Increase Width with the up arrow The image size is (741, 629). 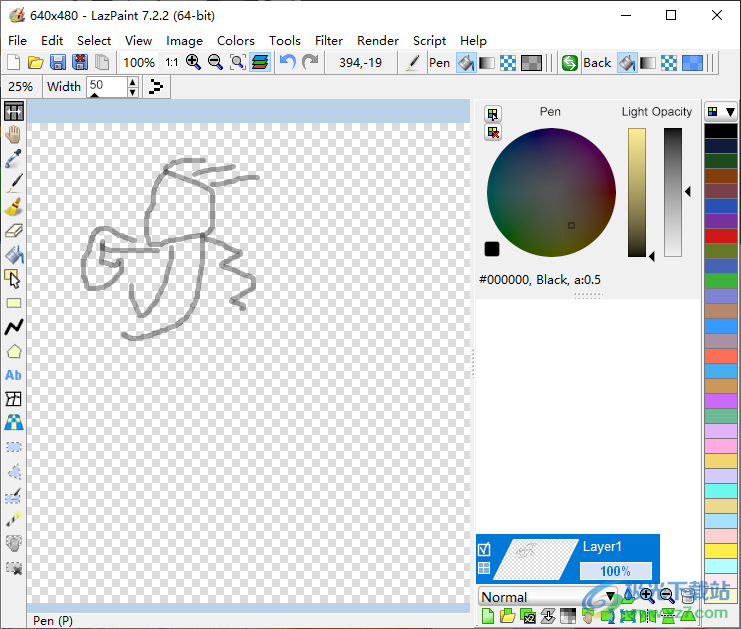coord(133,82)
